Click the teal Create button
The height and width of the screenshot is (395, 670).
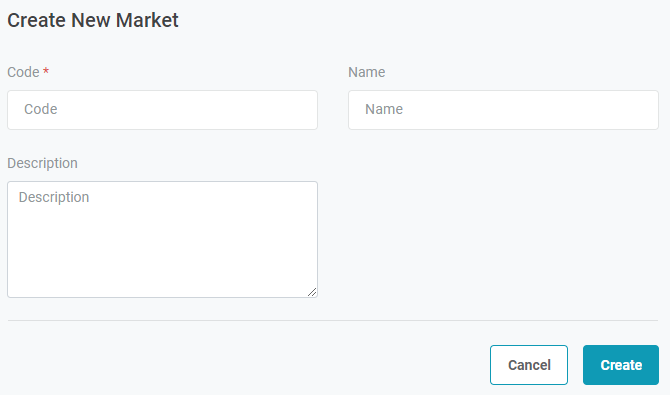click(621, 365)
